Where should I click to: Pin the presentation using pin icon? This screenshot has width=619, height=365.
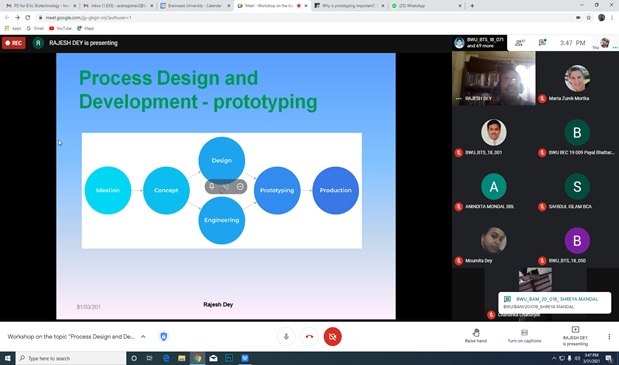click(x=212, y=186)
